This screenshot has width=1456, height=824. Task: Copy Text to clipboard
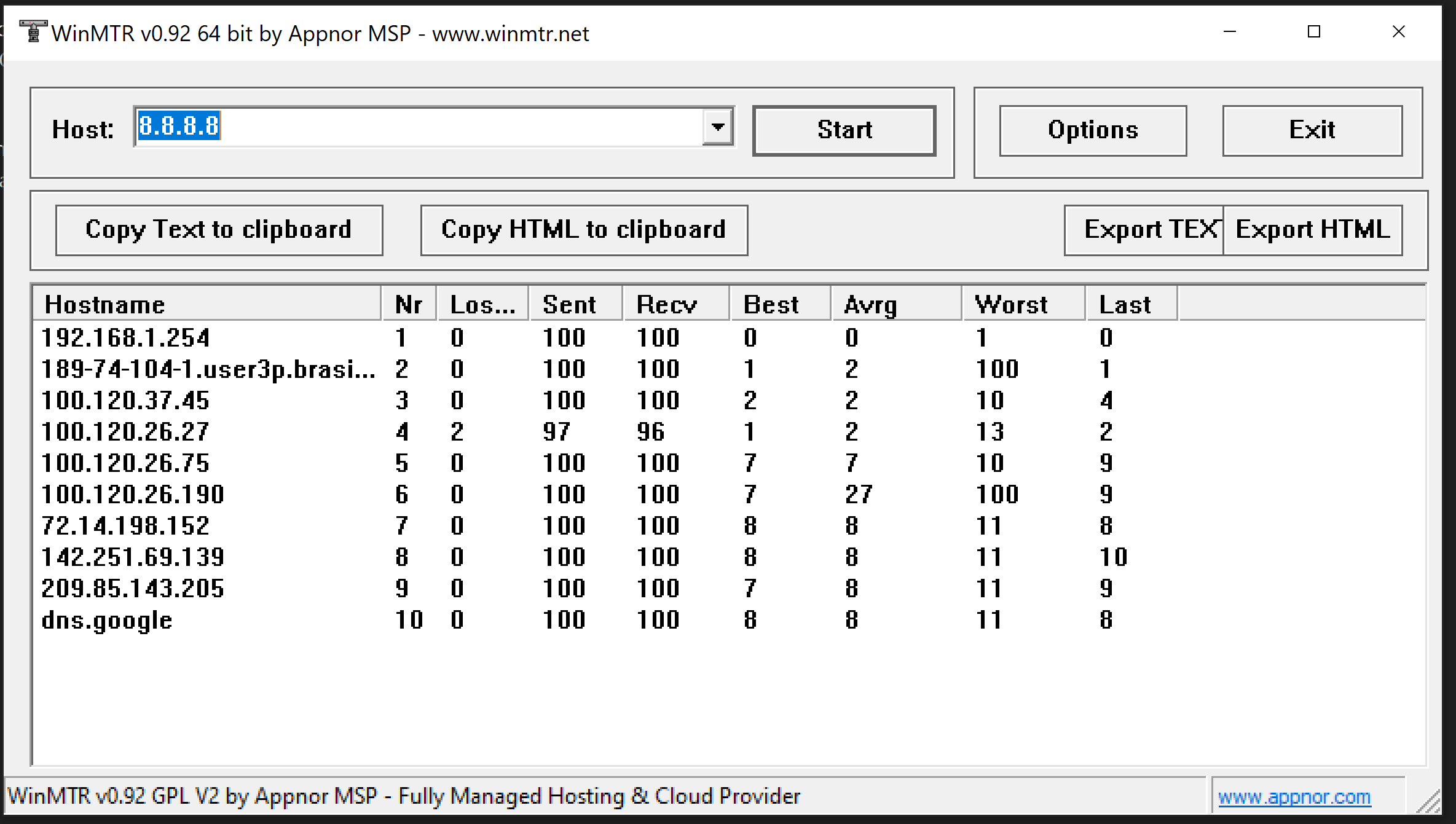(219, 230)
